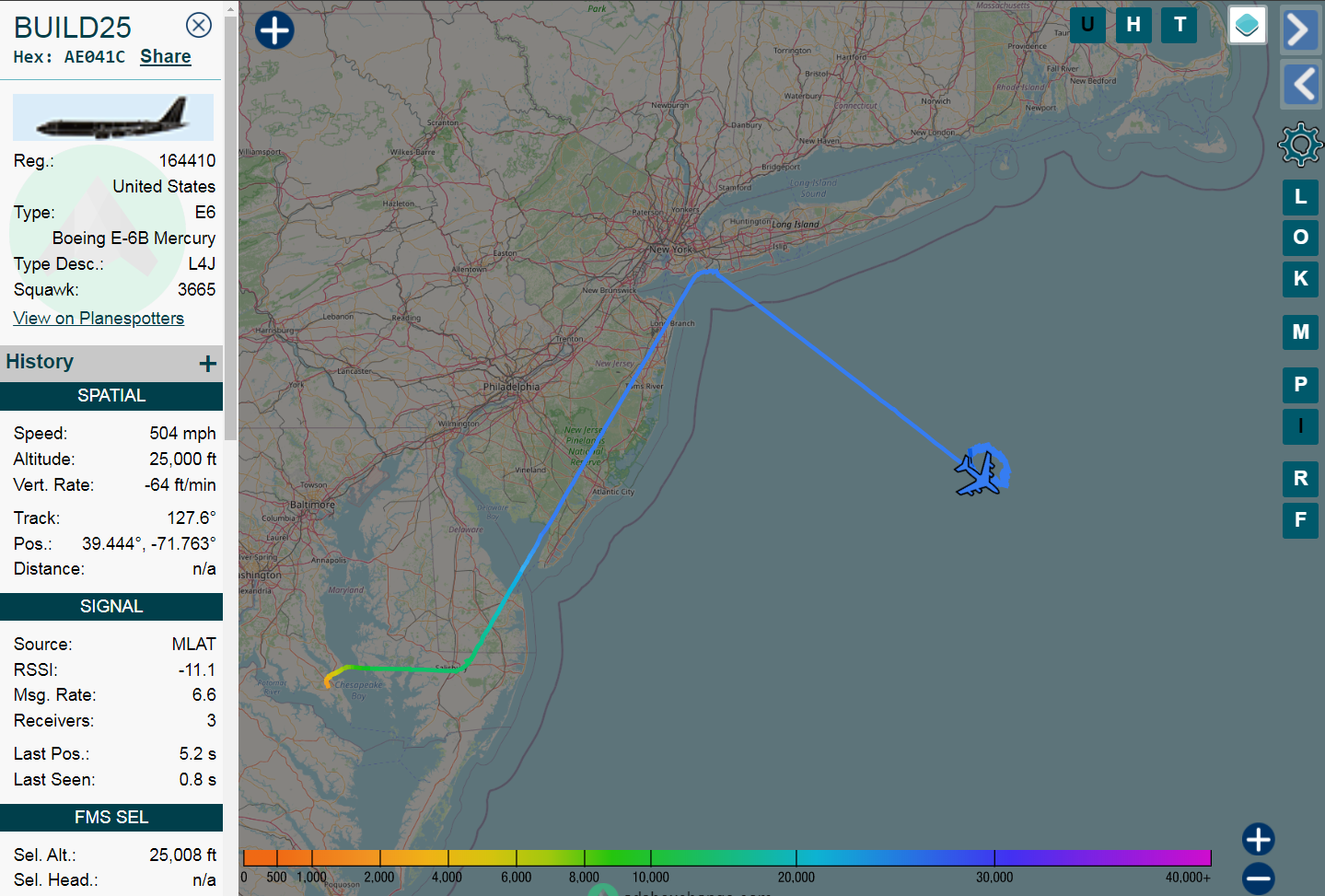Screen dimensions: 1325x896
Task: Click the Distance value n/a
Action: pos(203,569)
